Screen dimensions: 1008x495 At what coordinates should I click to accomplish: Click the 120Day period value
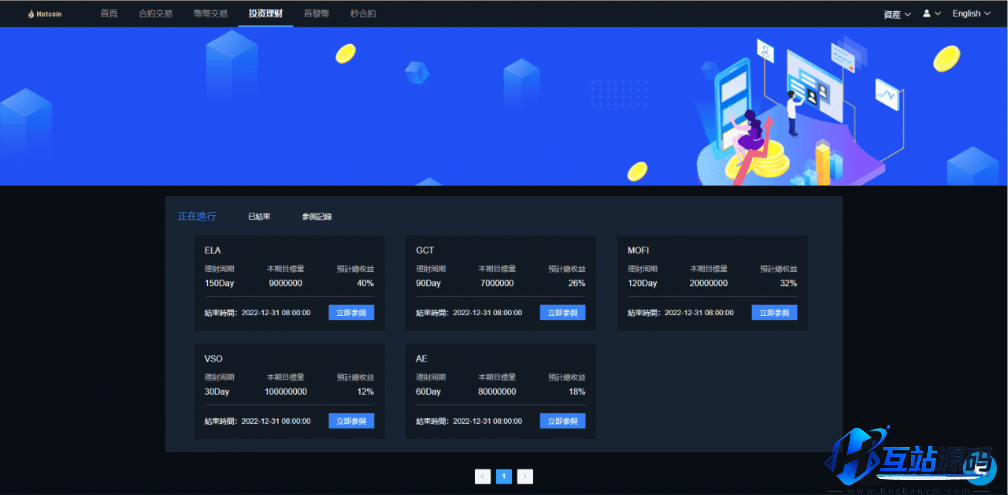tap(643, 283)
